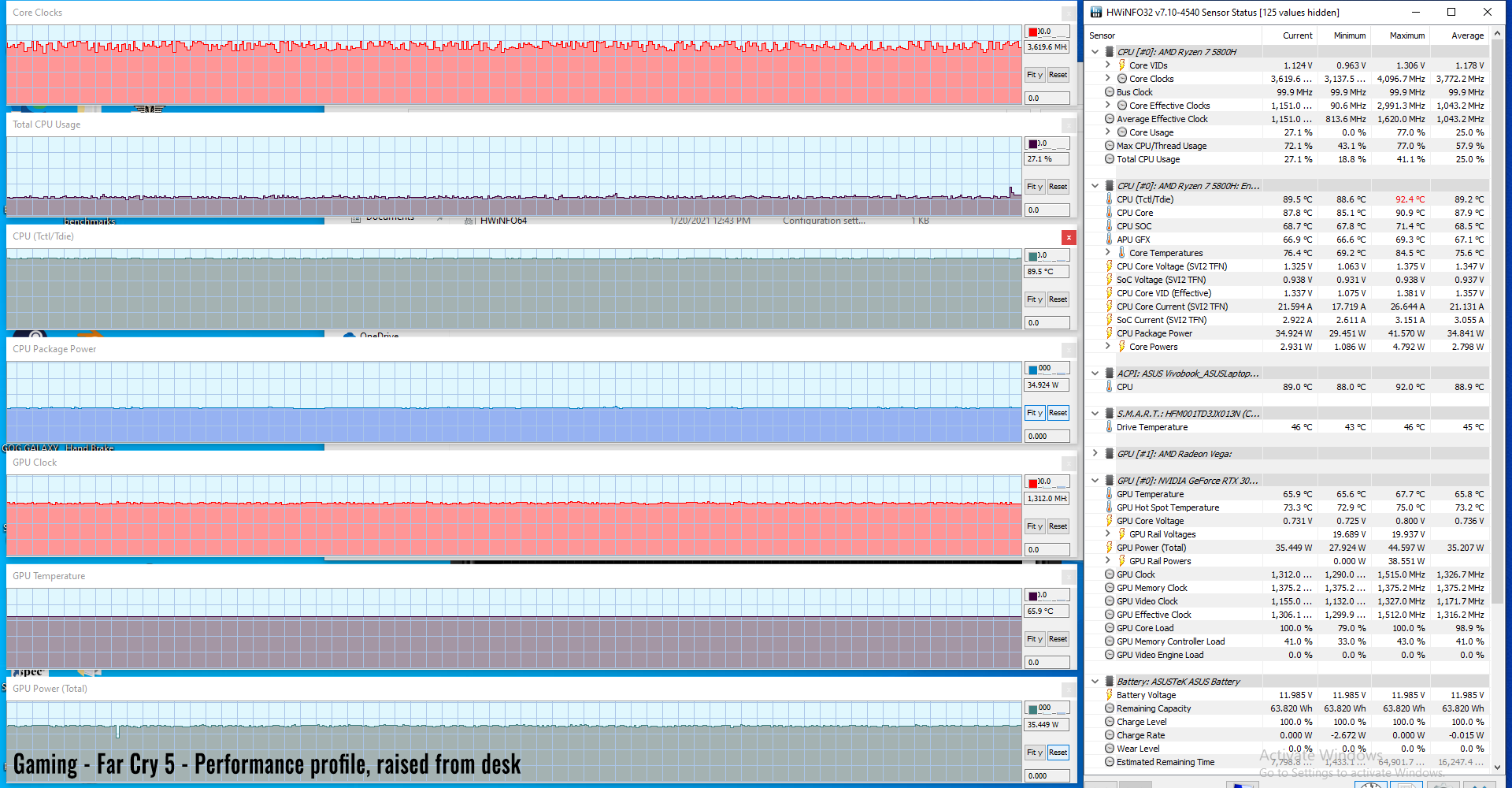The height and width of the screenshot is (788, 1512).
Task: Click the HWiNFO32 app icon in title bar
Action: (1095, 12)
